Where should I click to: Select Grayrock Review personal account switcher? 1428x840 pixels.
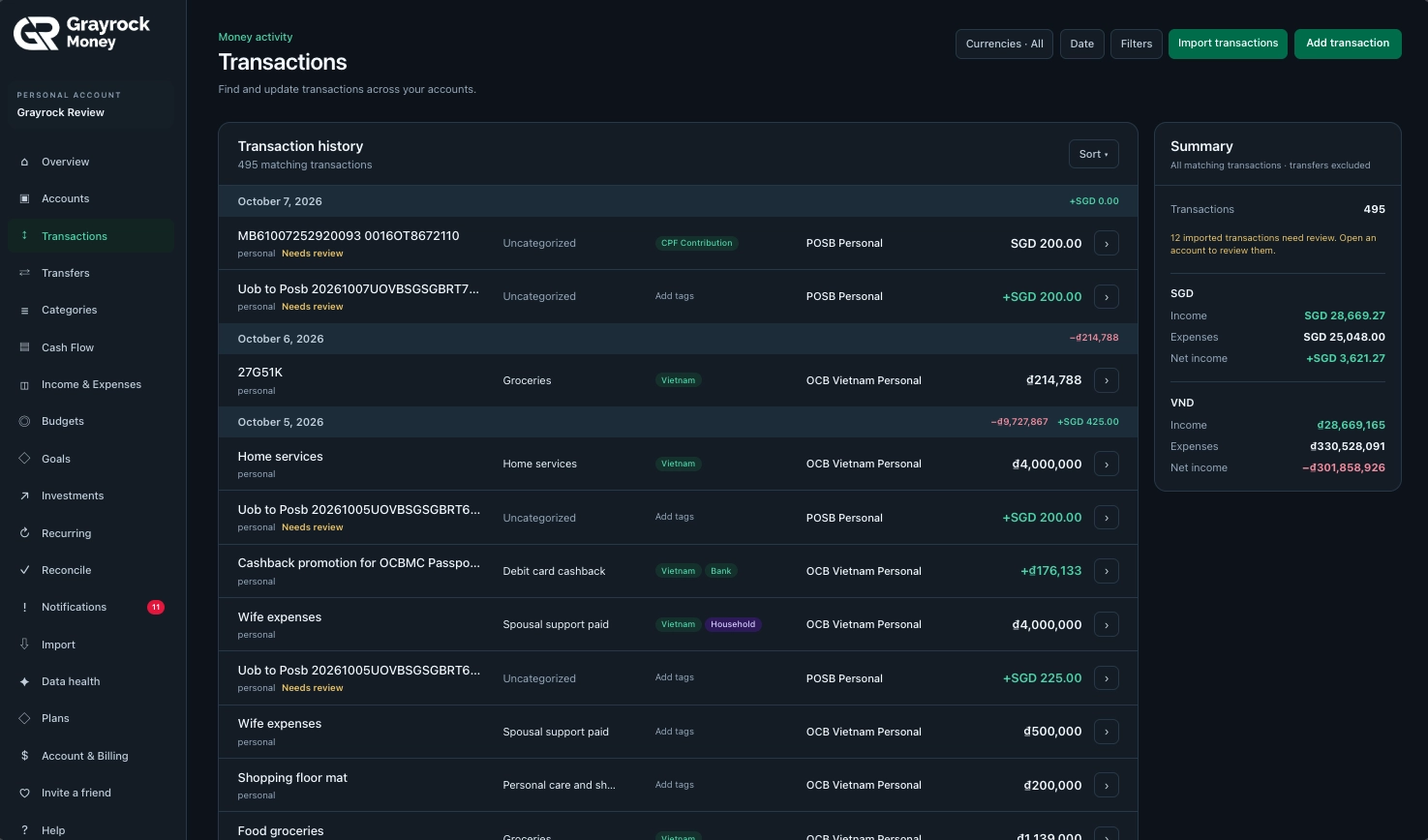pos(93,105)
